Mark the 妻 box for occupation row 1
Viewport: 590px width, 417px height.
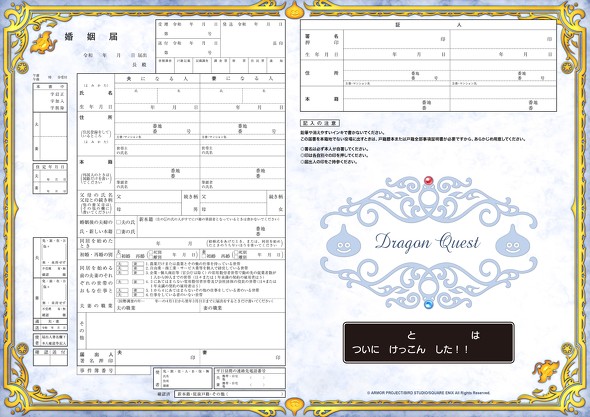pos(138,264)
